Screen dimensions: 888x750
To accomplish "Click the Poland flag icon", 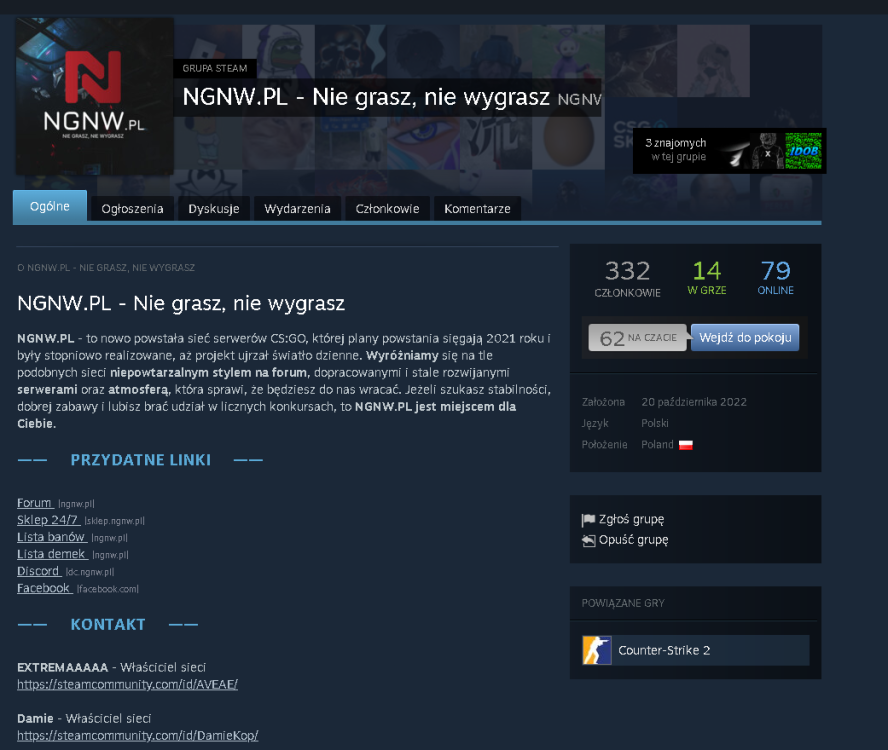I will 686,445.
